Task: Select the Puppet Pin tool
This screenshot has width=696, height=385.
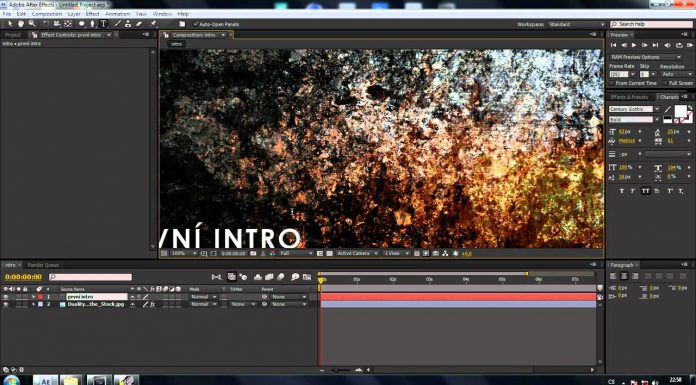Action: 154,24
